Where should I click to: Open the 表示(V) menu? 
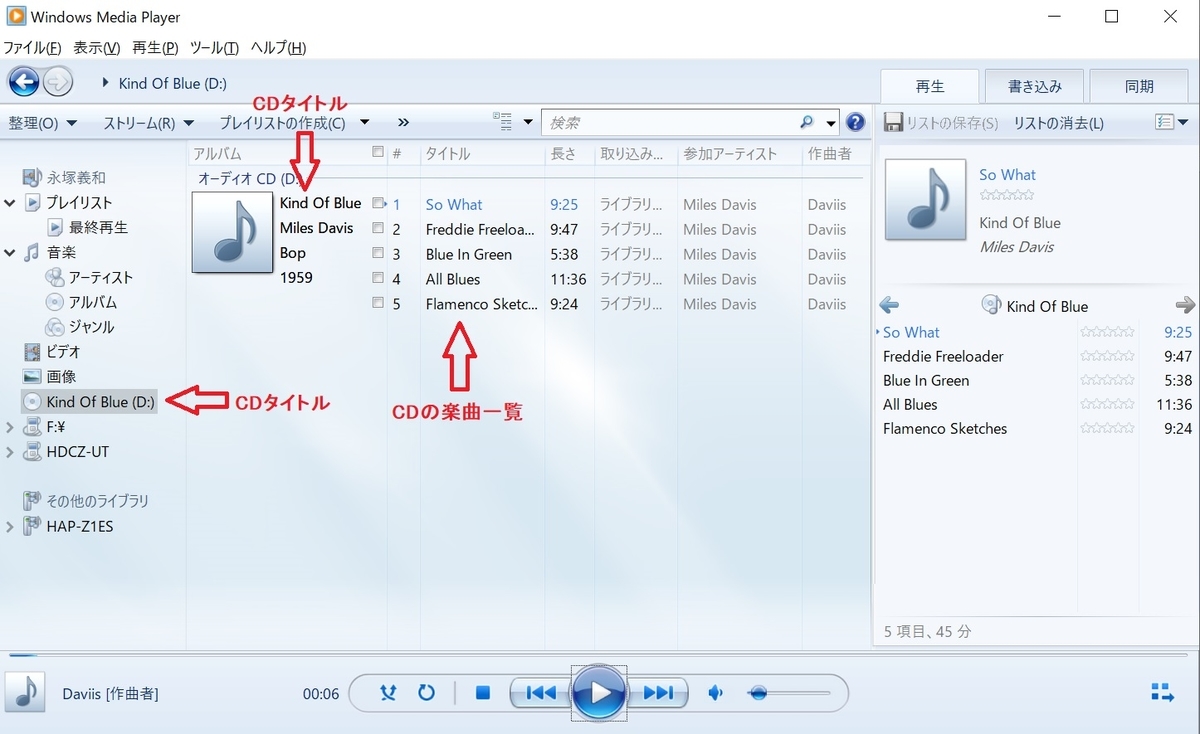[97, 48]
